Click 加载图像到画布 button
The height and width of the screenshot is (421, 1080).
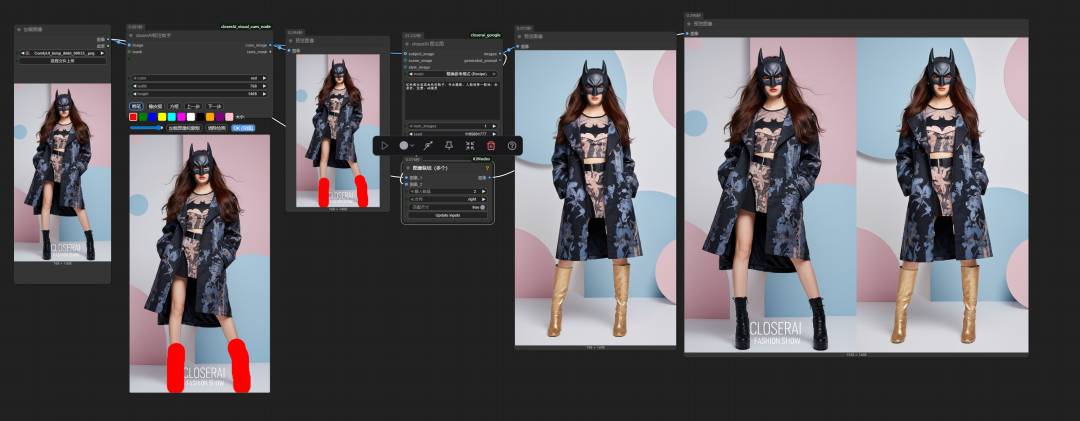point(185,127)
